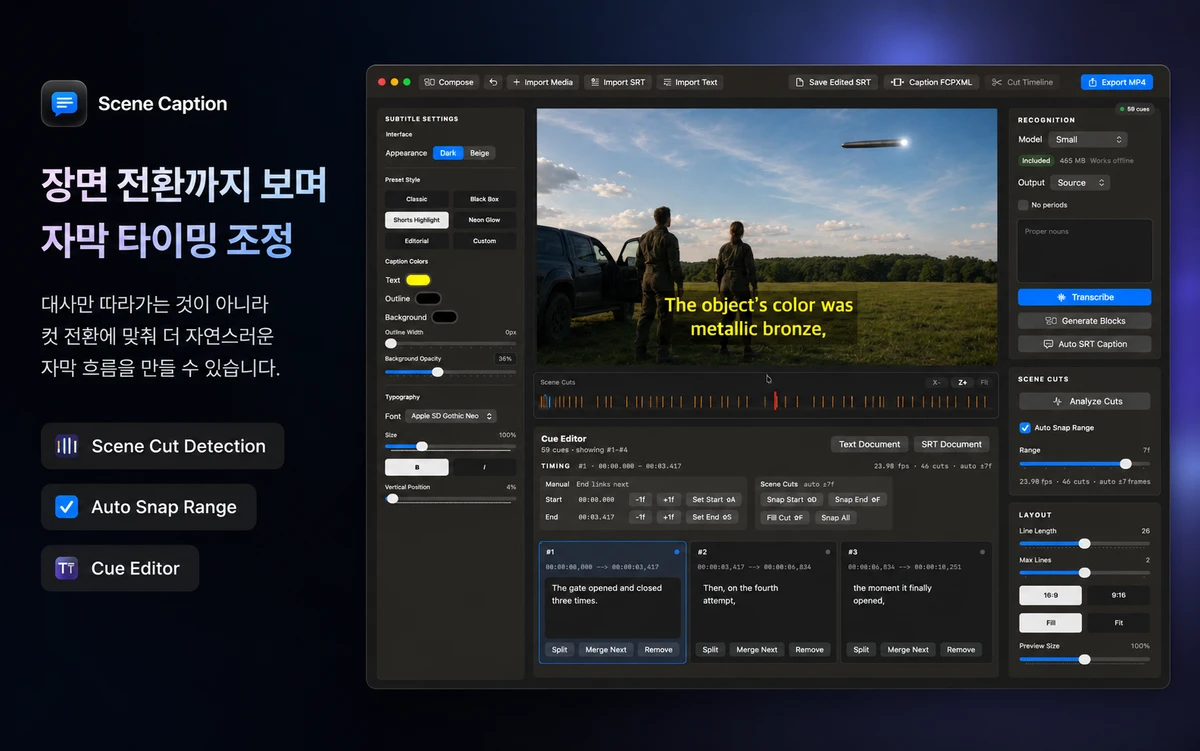Image resolution: width=1200 pixels, height=751 pixels.
Task: Select the Custom preset style
Action: click(485, 241)
